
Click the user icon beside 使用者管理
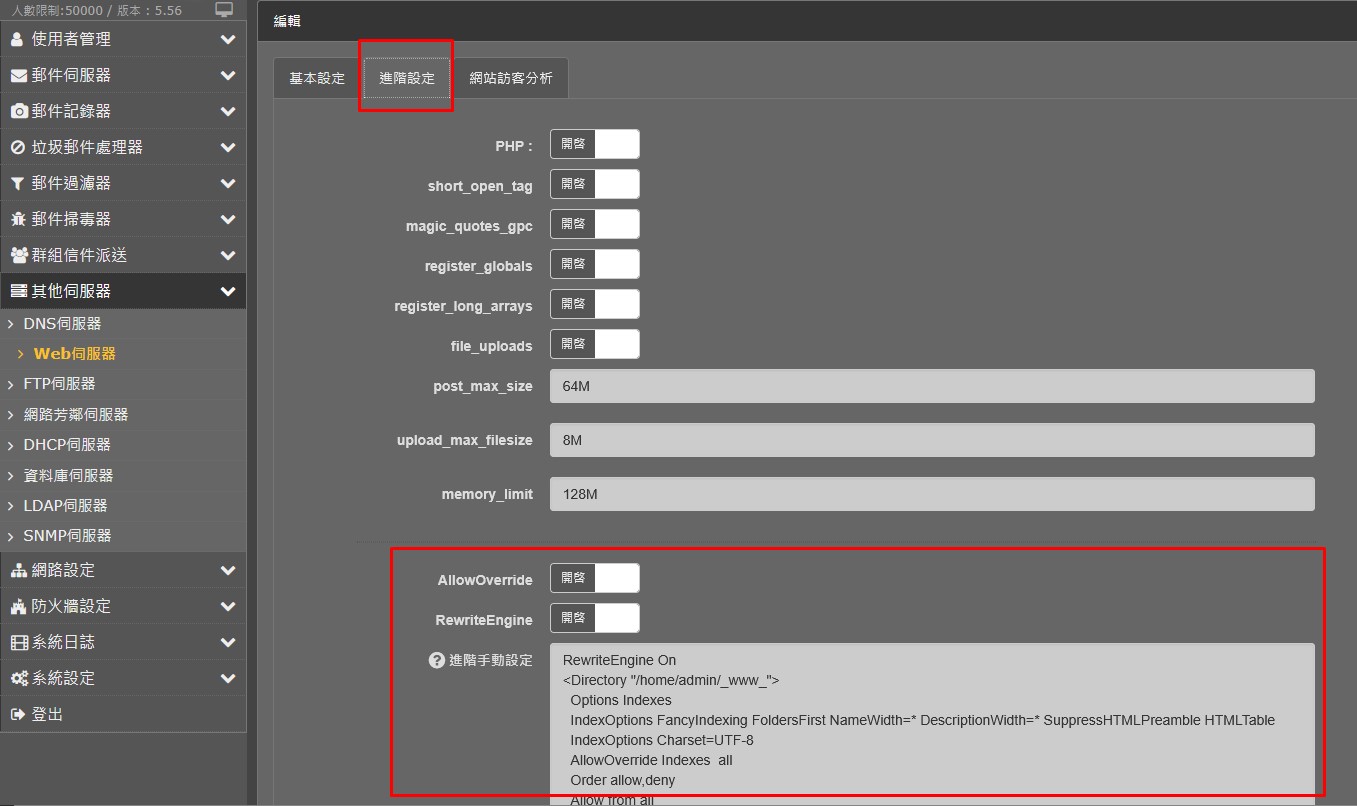click(17, 39)
